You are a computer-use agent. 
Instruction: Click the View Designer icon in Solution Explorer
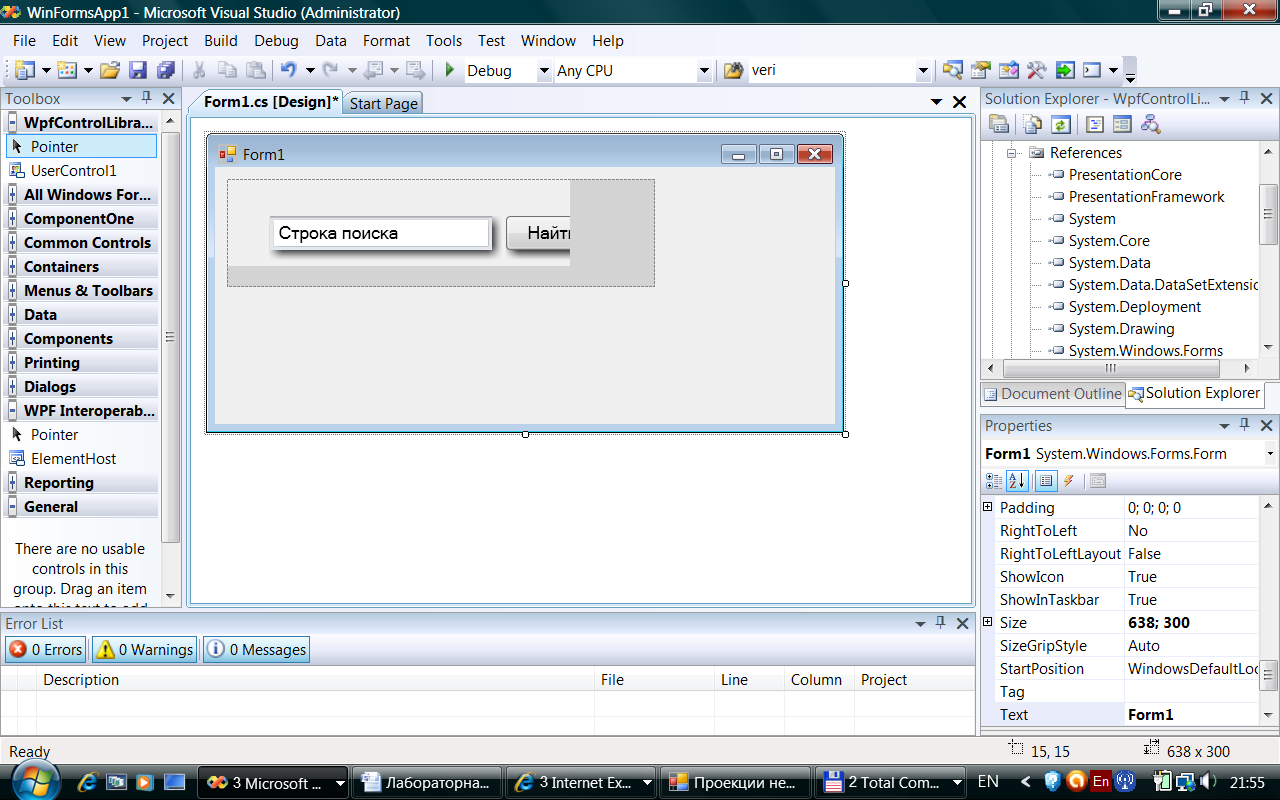tap(1122, 124)
